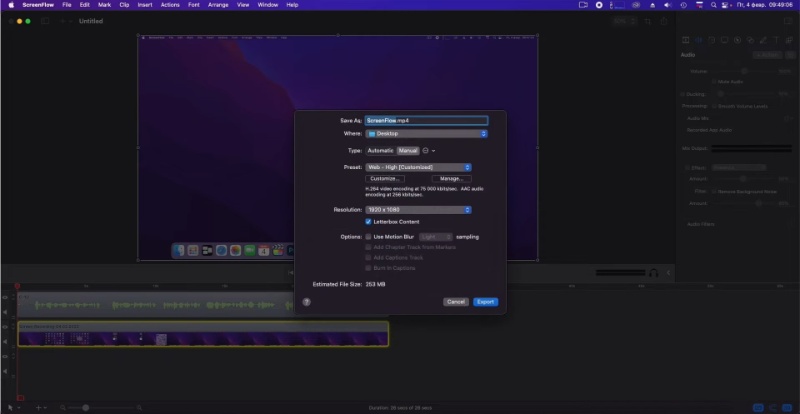800x414 pixels.
Task: Adjust the Volume slider in Audio panel
Action: 745,71
